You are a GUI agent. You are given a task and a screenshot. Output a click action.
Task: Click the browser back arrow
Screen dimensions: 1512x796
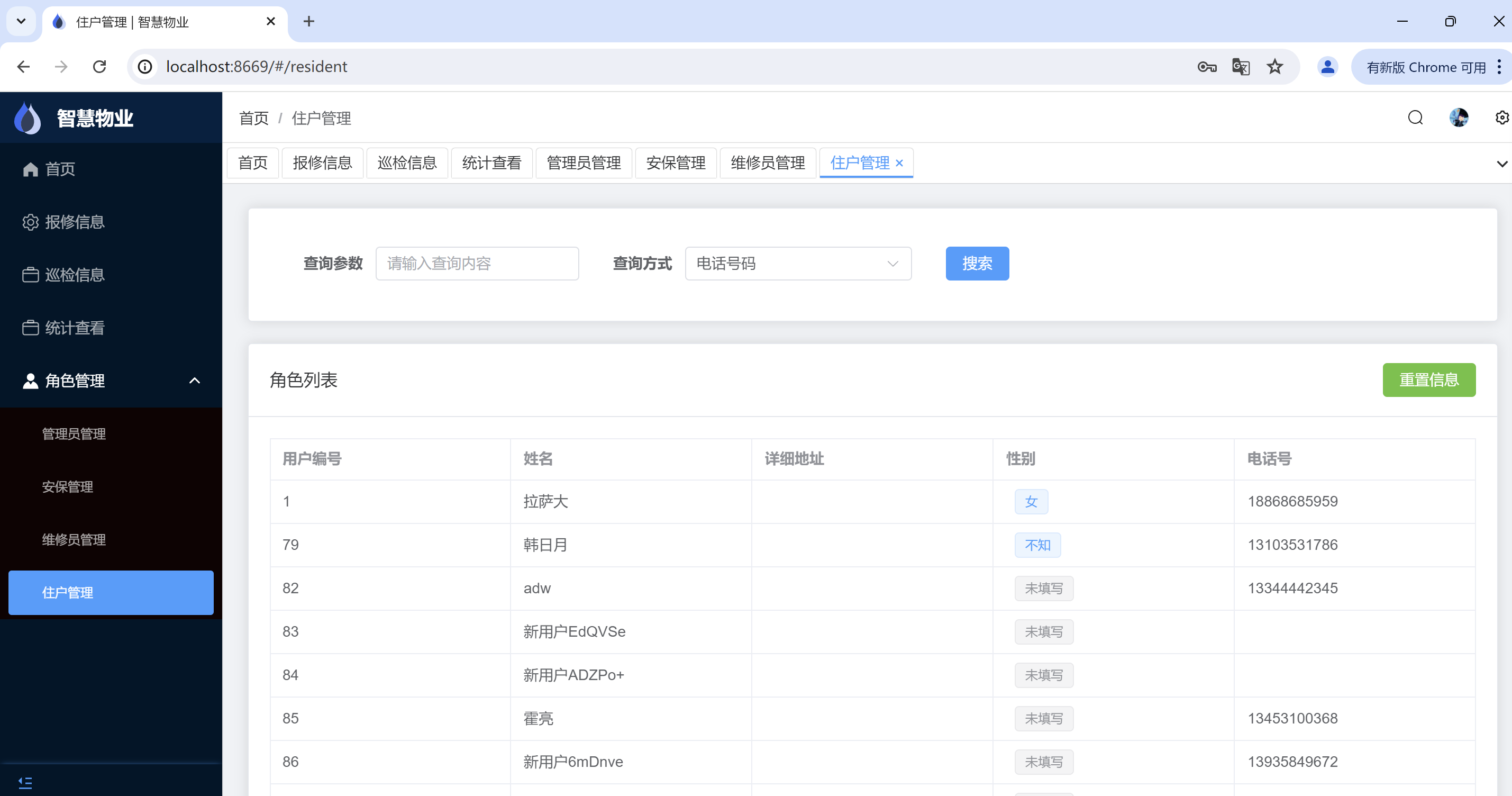pos(23,67)
